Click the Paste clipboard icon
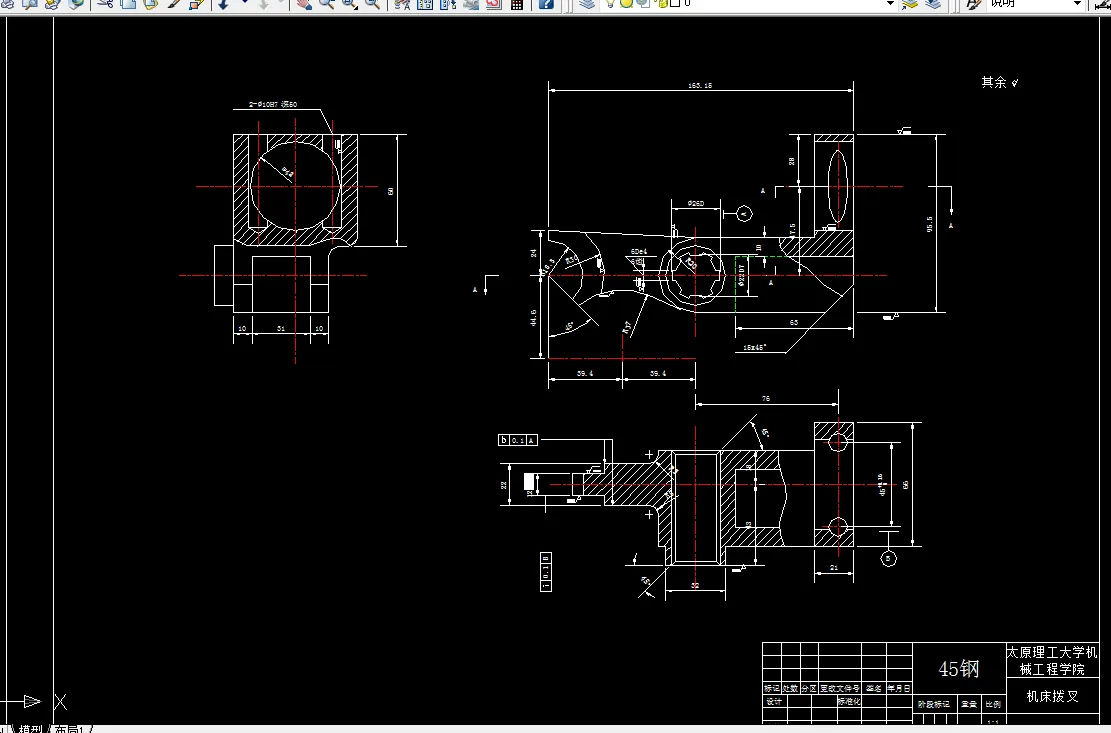This screenshot has width=1111, height=733. coord(150,4)
